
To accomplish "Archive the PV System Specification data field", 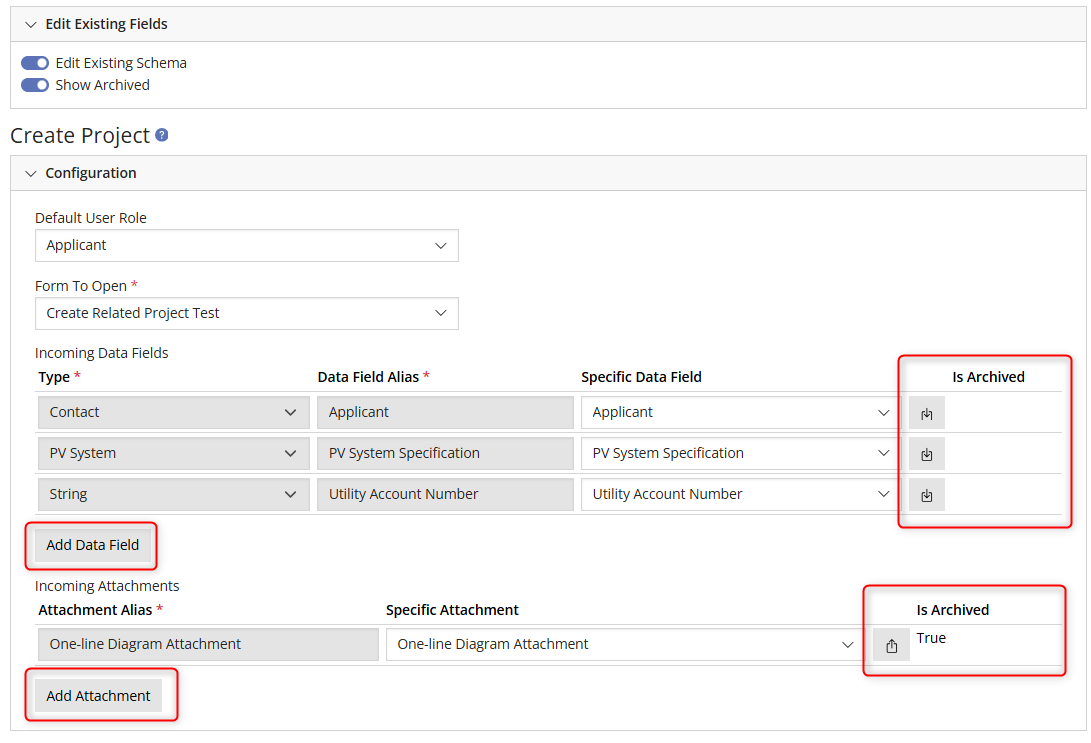I will [x=926, y=453].
